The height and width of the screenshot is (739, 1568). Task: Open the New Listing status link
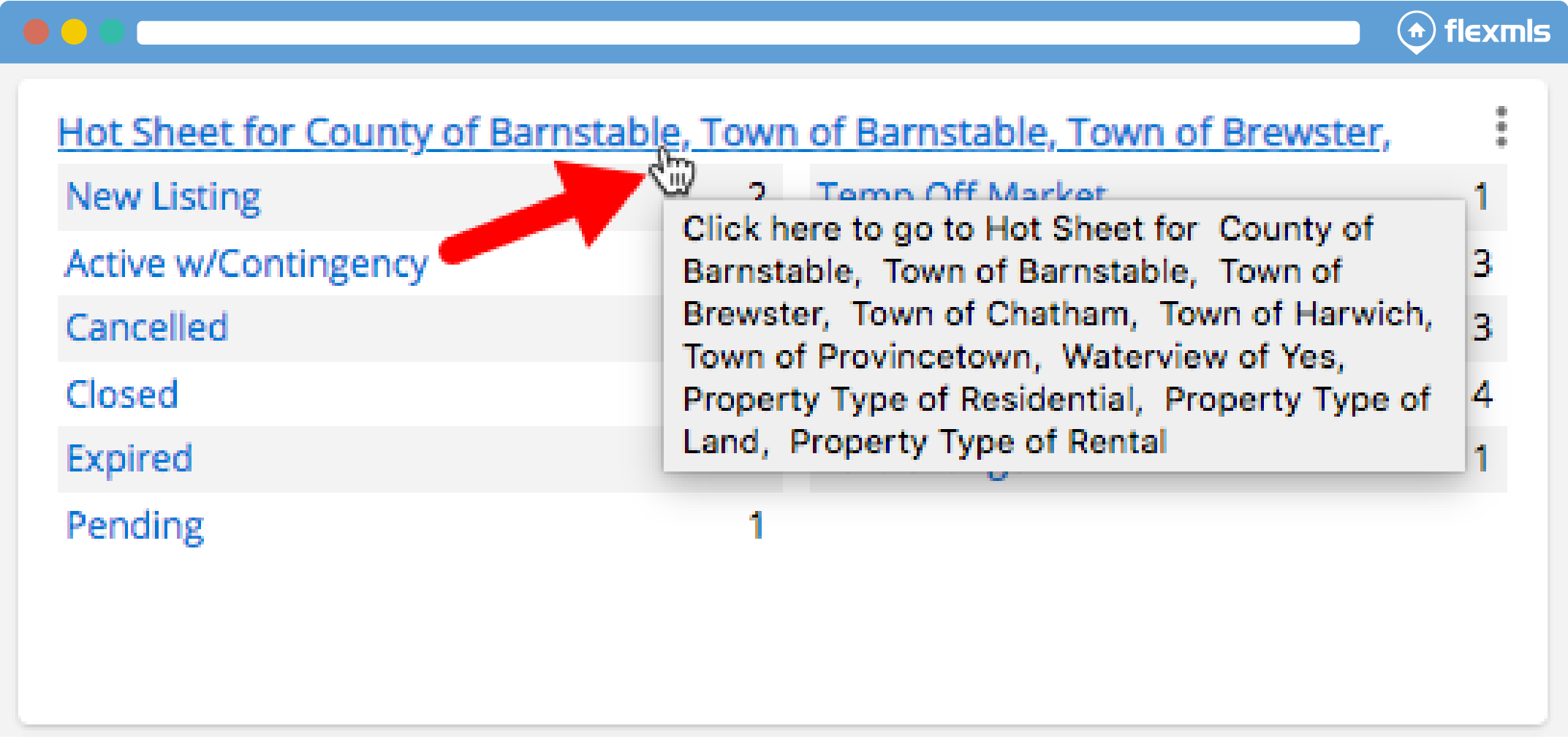click(x=163, y=197)
